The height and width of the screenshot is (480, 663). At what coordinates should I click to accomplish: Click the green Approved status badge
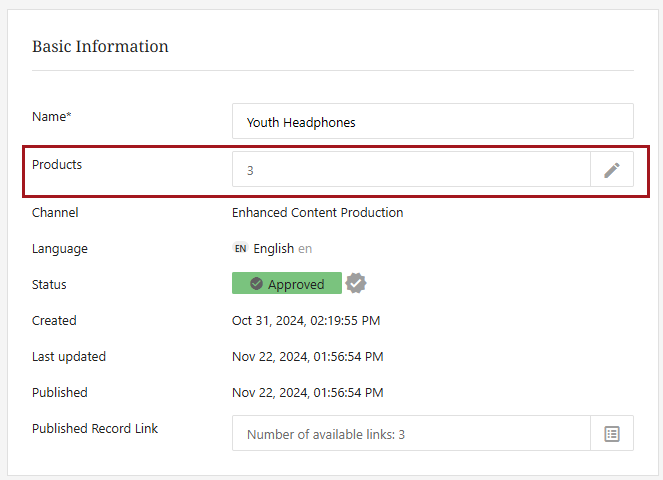click(287, 284)
